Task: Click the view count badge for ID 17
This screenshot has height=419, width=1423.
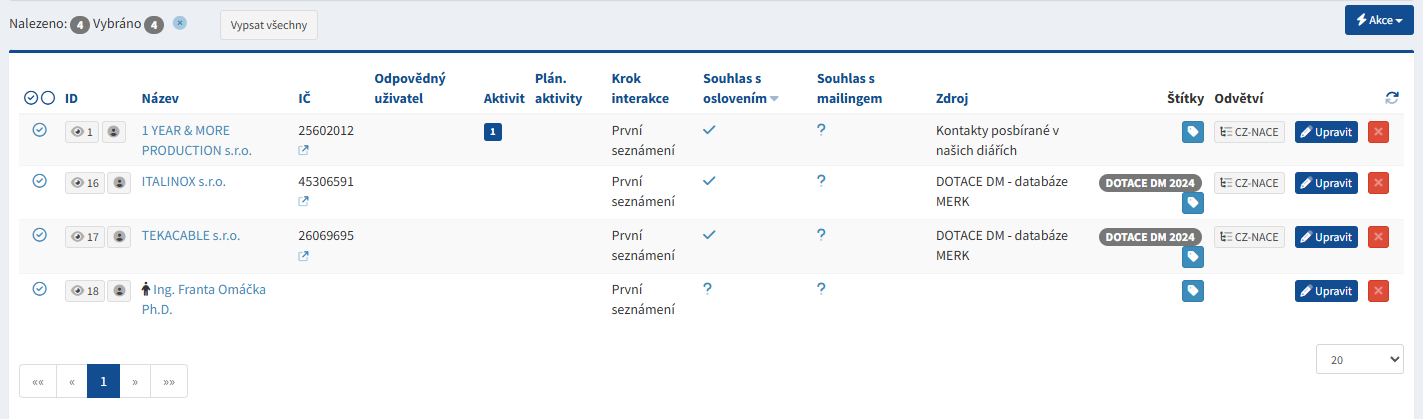Action: click(82, 237)
